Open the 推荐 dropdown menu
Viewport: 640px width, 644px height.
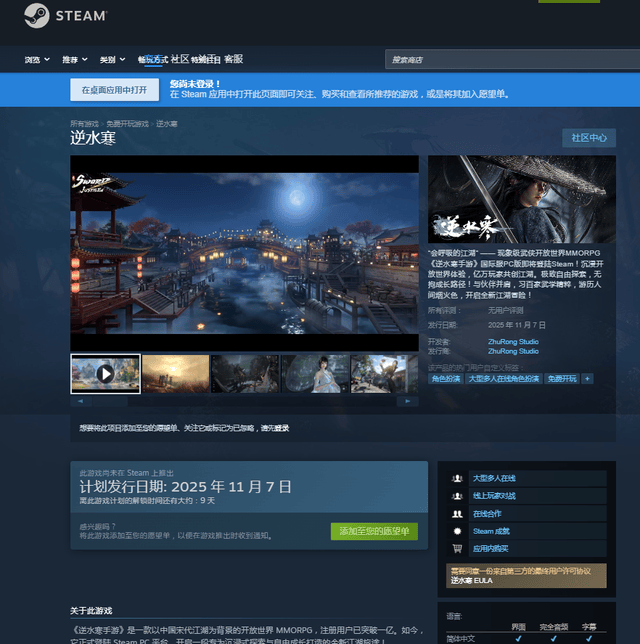point(75,60)
